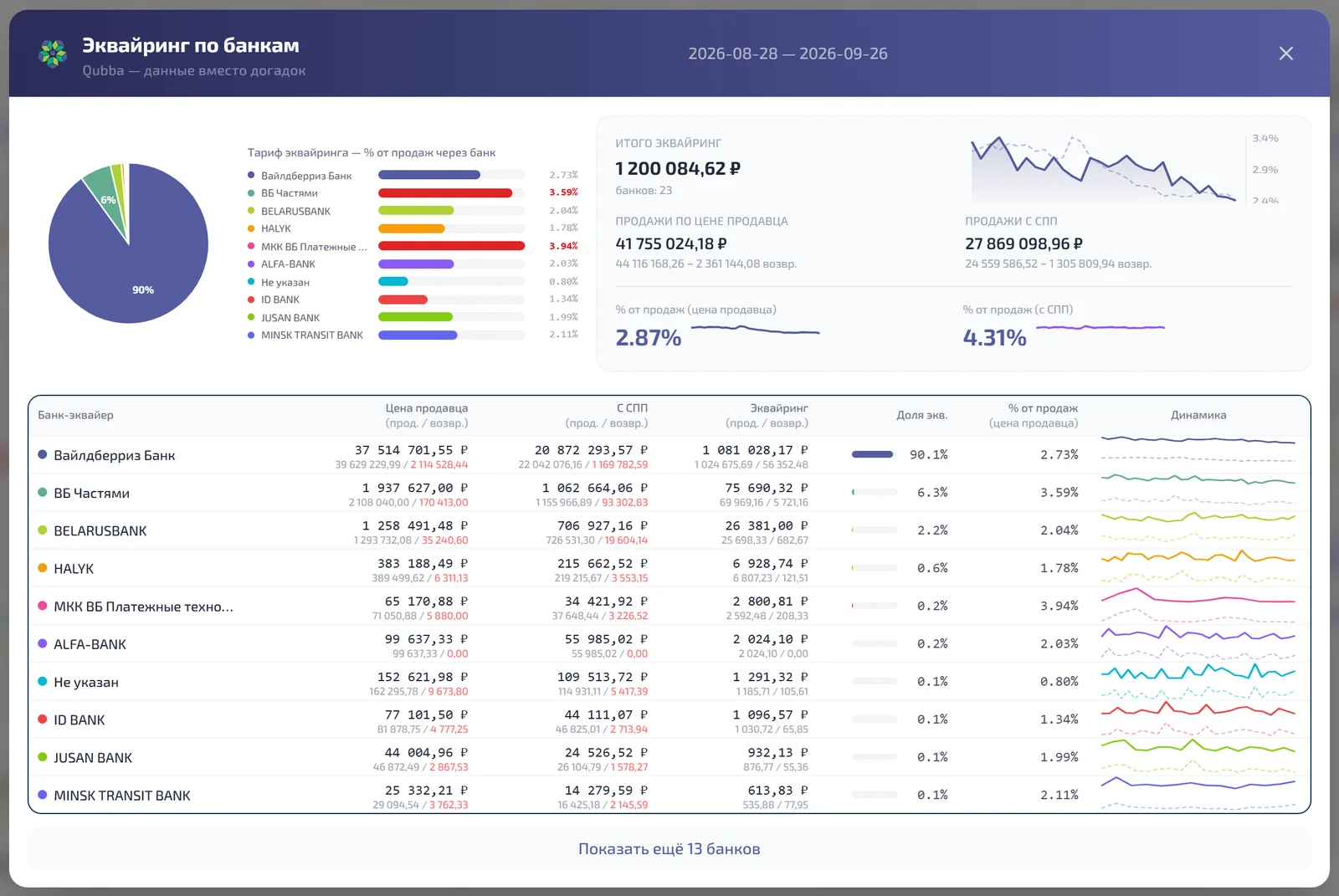The width and height of the screenshot is (1339, 896).
Task: Select Вайлдберриз Банк in the tariff legend
Action: point(306,176)
